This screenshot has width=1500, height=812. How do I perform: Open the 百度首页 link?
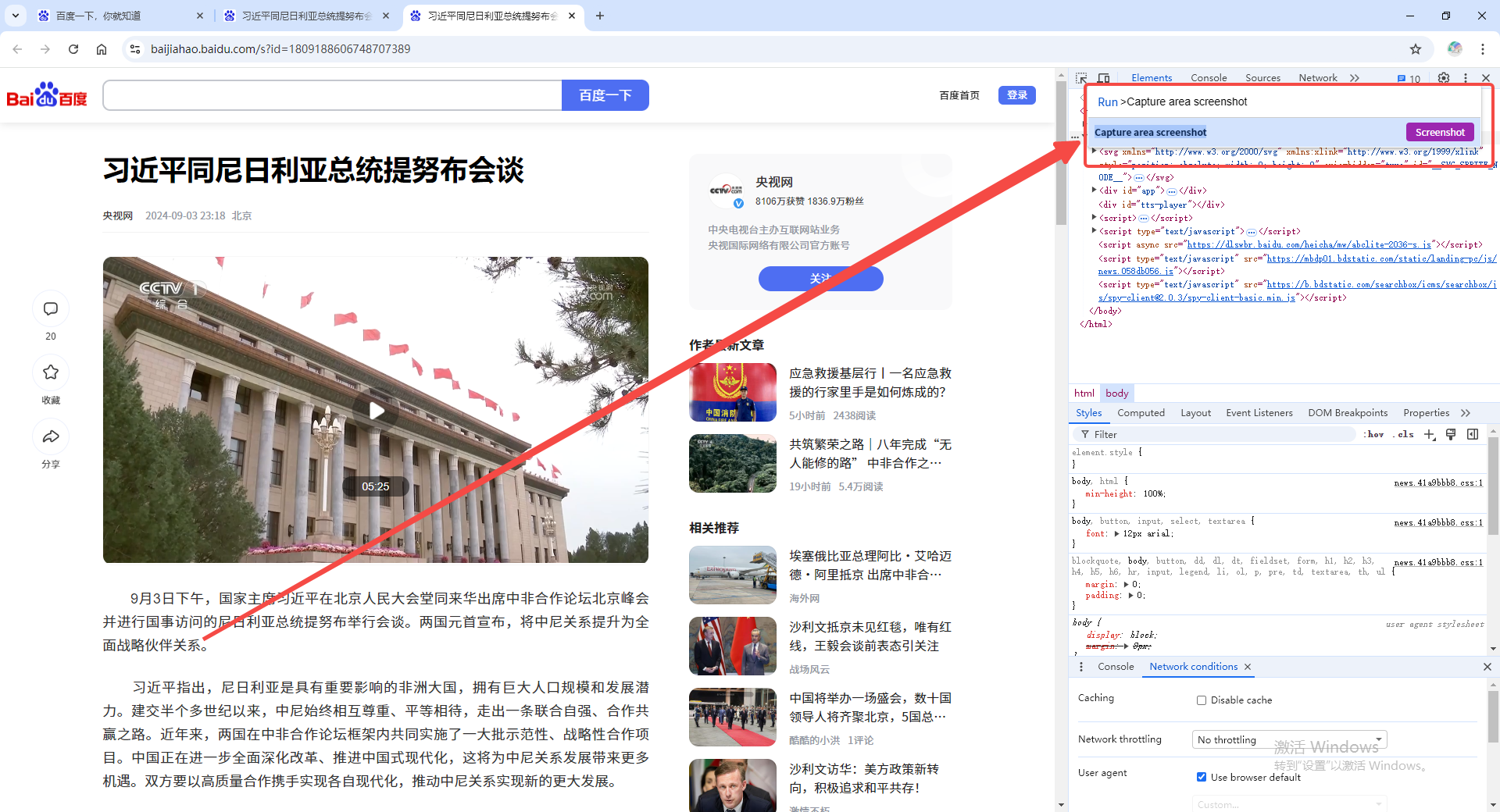coord(959,95)
